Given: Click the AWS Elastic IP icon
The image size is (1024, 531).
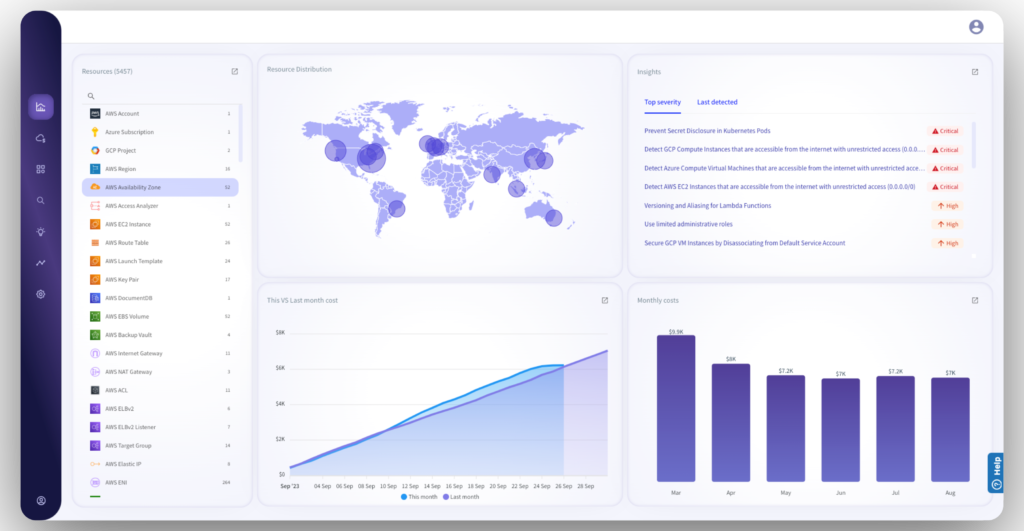Looking at the screenshot, I should [95, 464].
